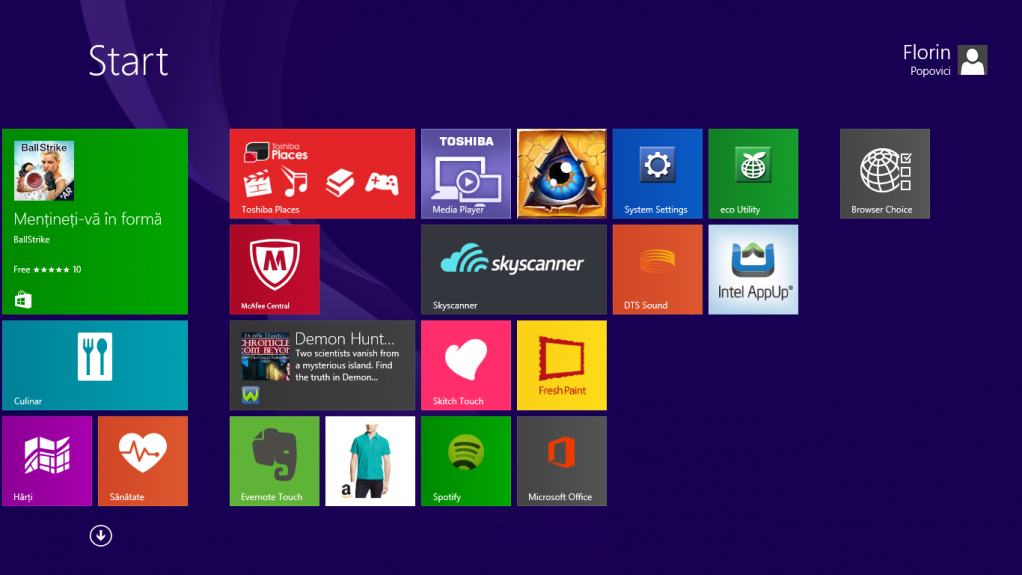
Task: Open DTS Sound tile
Action: point(658,269)
